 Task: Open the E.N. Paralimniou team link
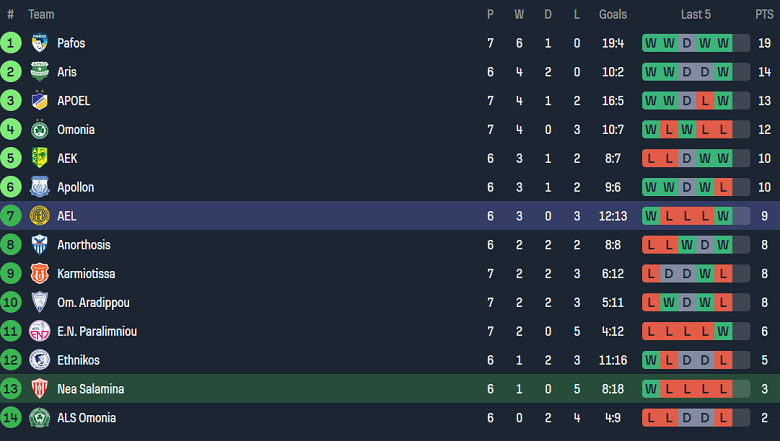[x=97, y=331]
